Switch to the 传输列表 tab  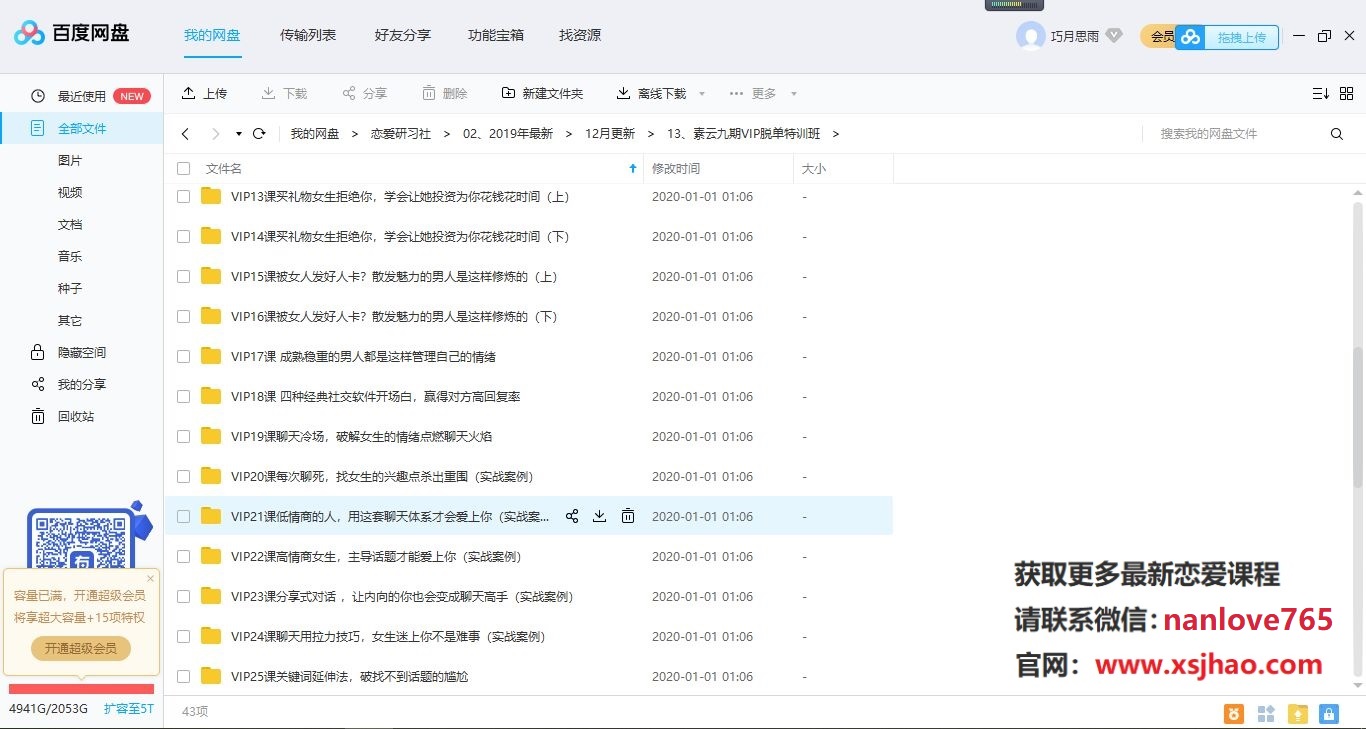click(x=307, y=35)
